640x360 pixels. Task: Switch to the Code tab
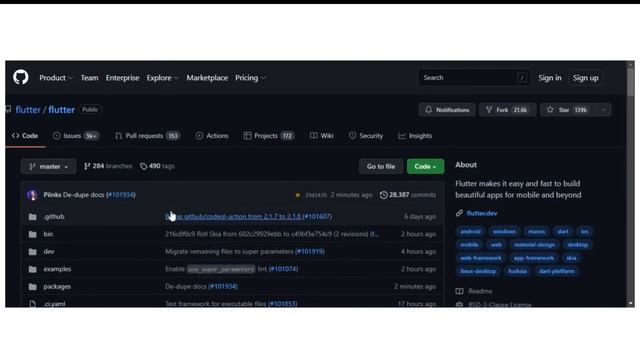click(25, 136)
